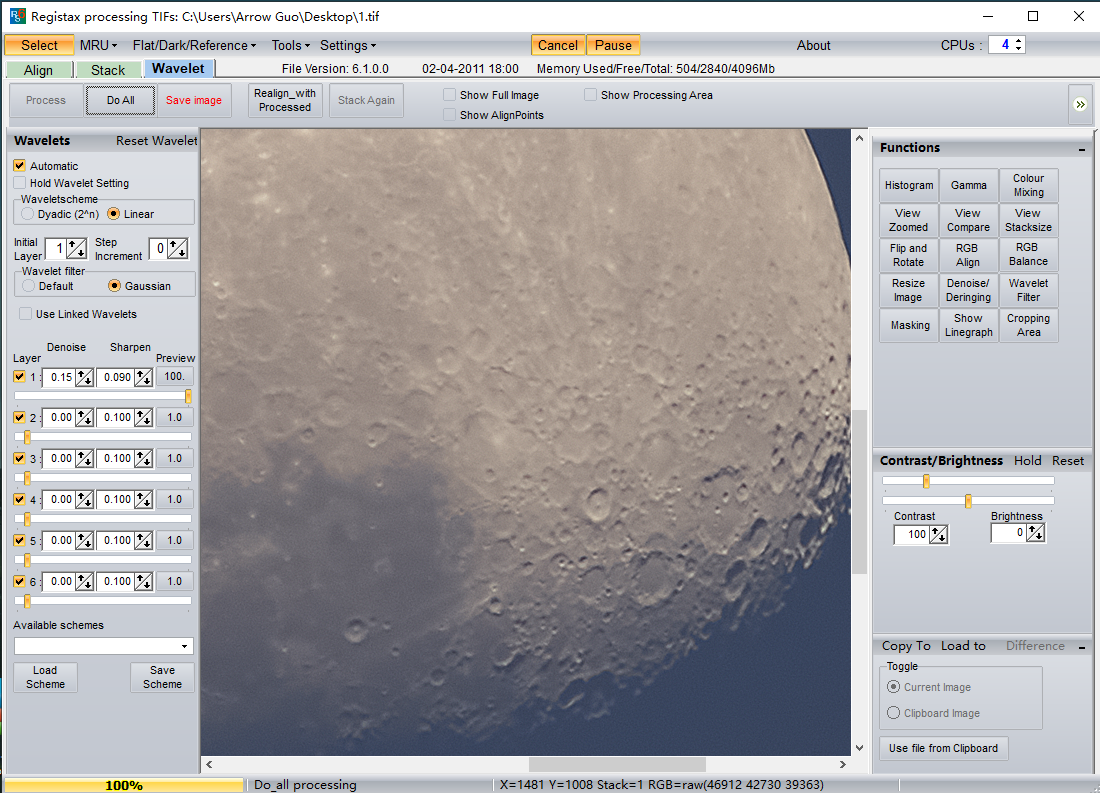Open the Available schemes dropdown
This screenshot has width=1100, height=793.
click(185, 647)
